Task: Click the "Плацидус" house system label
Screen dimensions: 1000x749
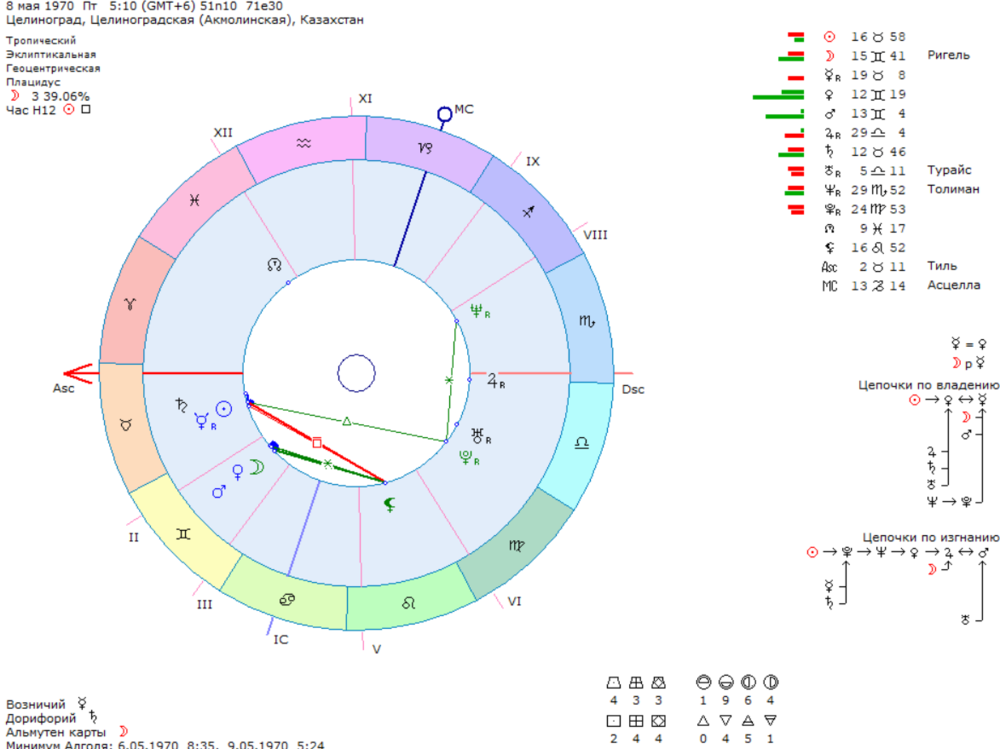Action: (x=33, y=82)
